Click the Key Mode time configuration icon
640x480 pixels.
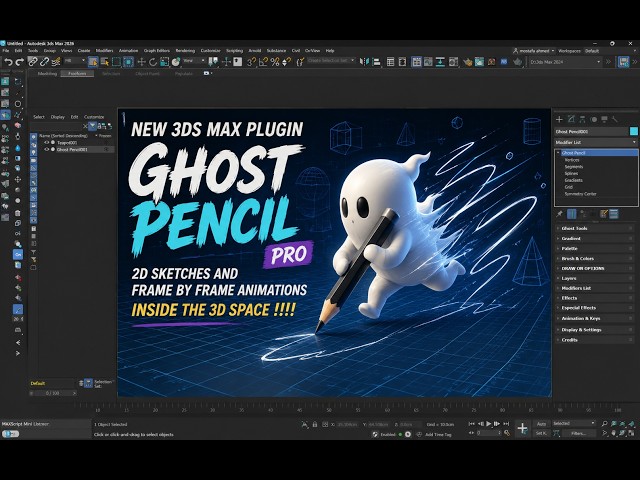click(507, 433)
